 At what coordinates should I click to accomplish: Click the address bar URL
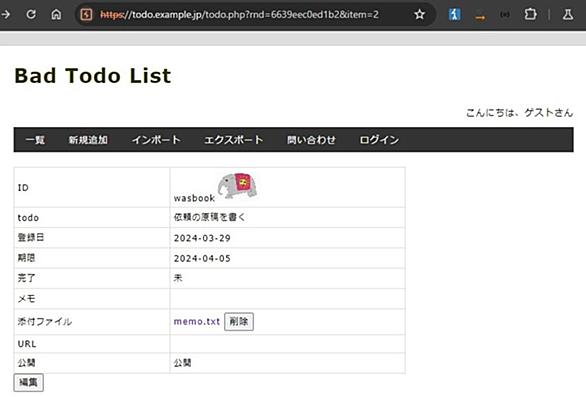coord(239,15)
